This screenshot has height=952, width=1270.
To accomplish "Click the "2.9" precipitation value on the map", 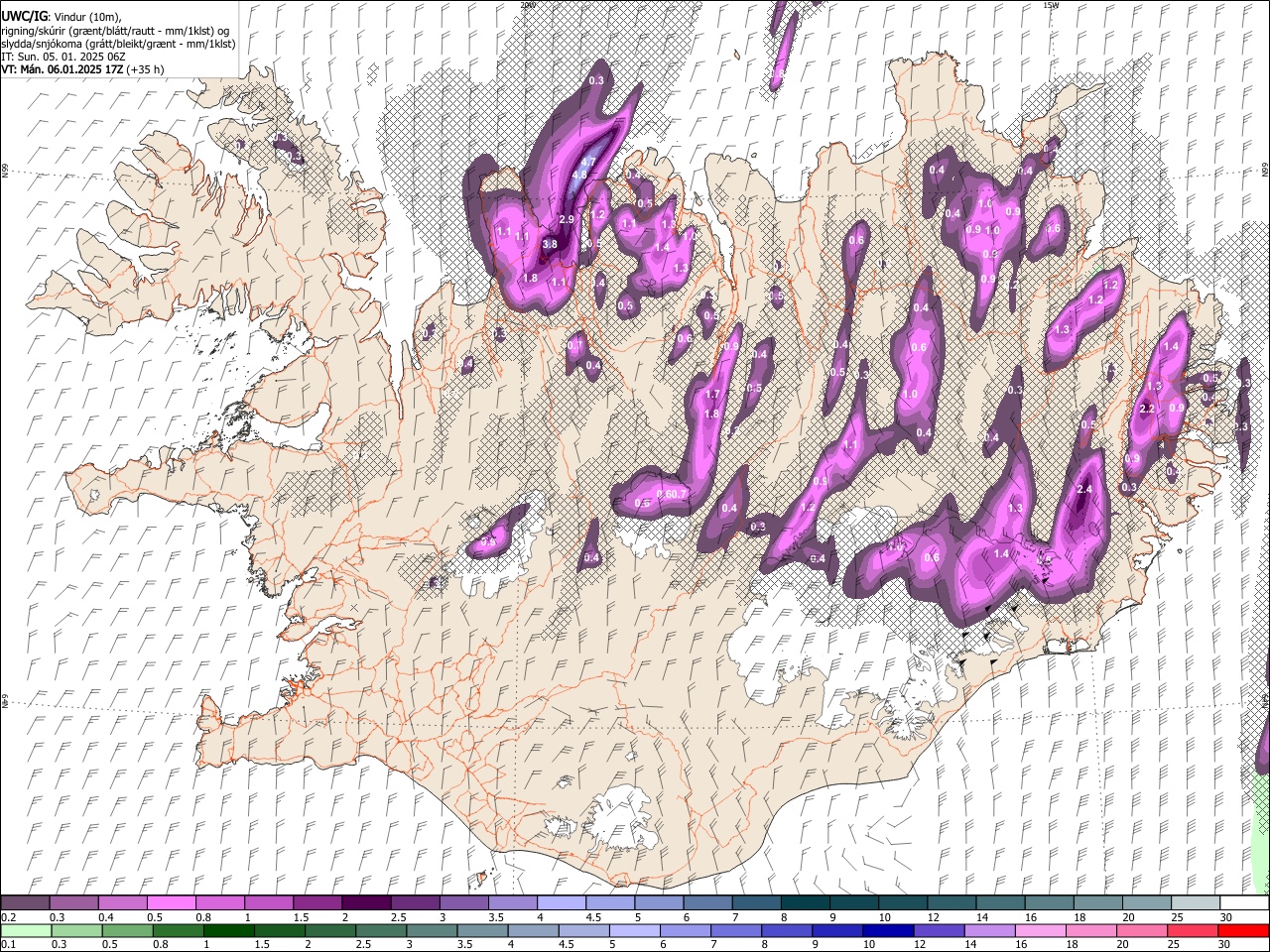I will click(567, 219).
